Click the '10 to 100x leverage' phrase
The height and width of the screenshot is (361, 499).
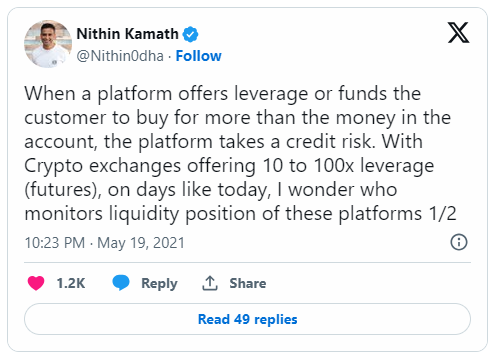[x=348, y=166]
